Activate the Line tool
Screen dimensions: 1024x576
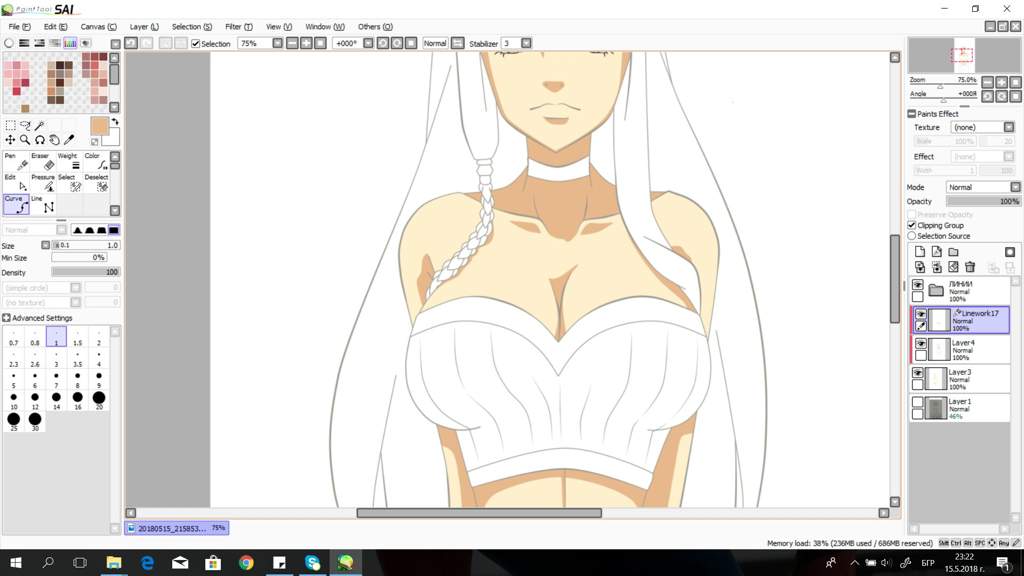(x=42, y=204)
